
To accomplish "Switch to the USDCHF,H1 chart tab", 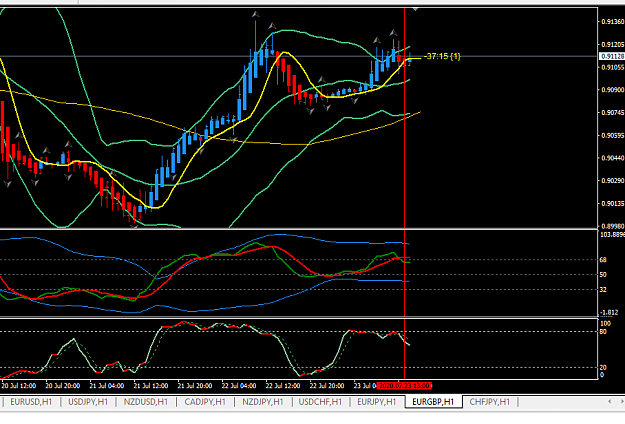I will coord(320,402).
